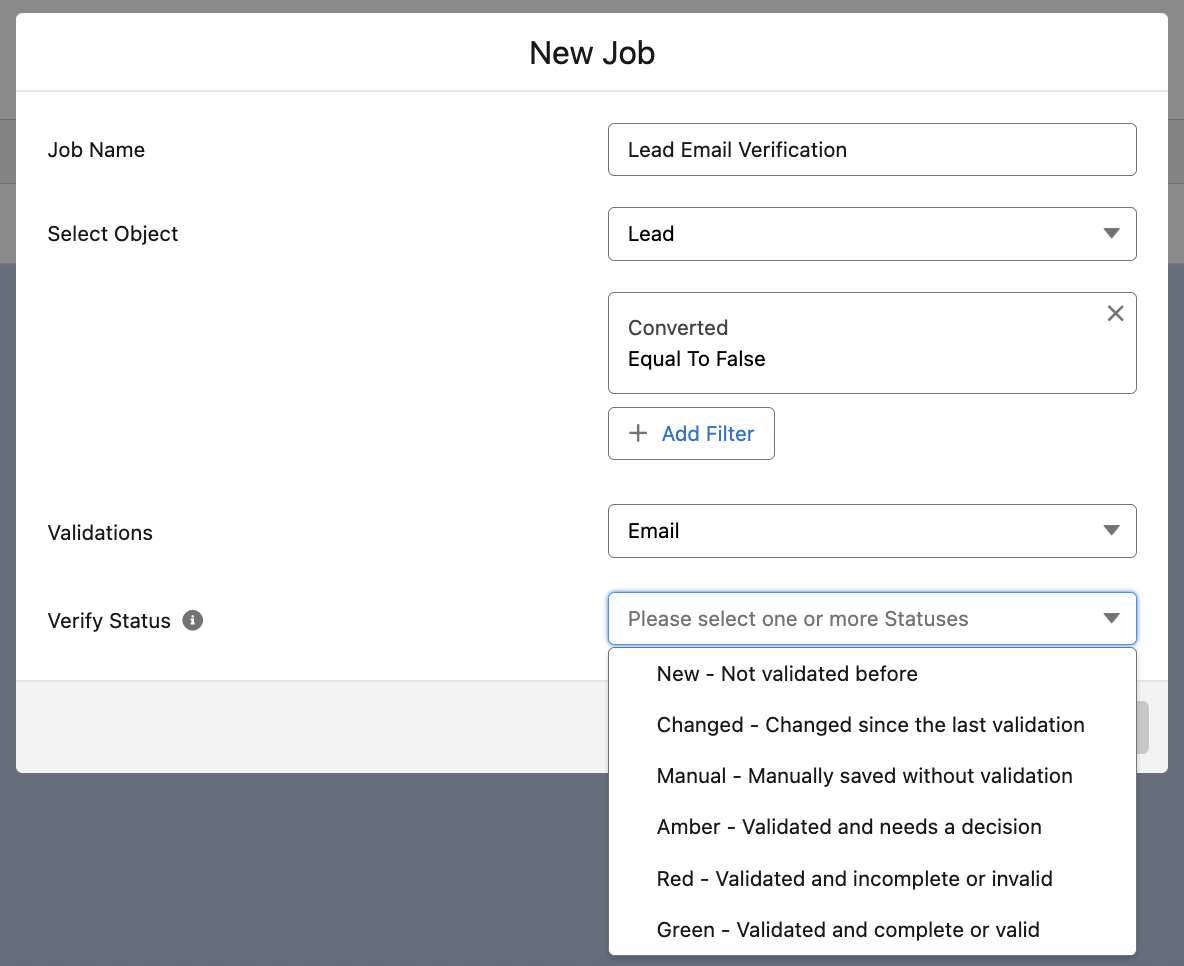Viewport: 1184px width, 966px height.
Task: Pick Manual - Manually saved without validation
Action: 864,776
